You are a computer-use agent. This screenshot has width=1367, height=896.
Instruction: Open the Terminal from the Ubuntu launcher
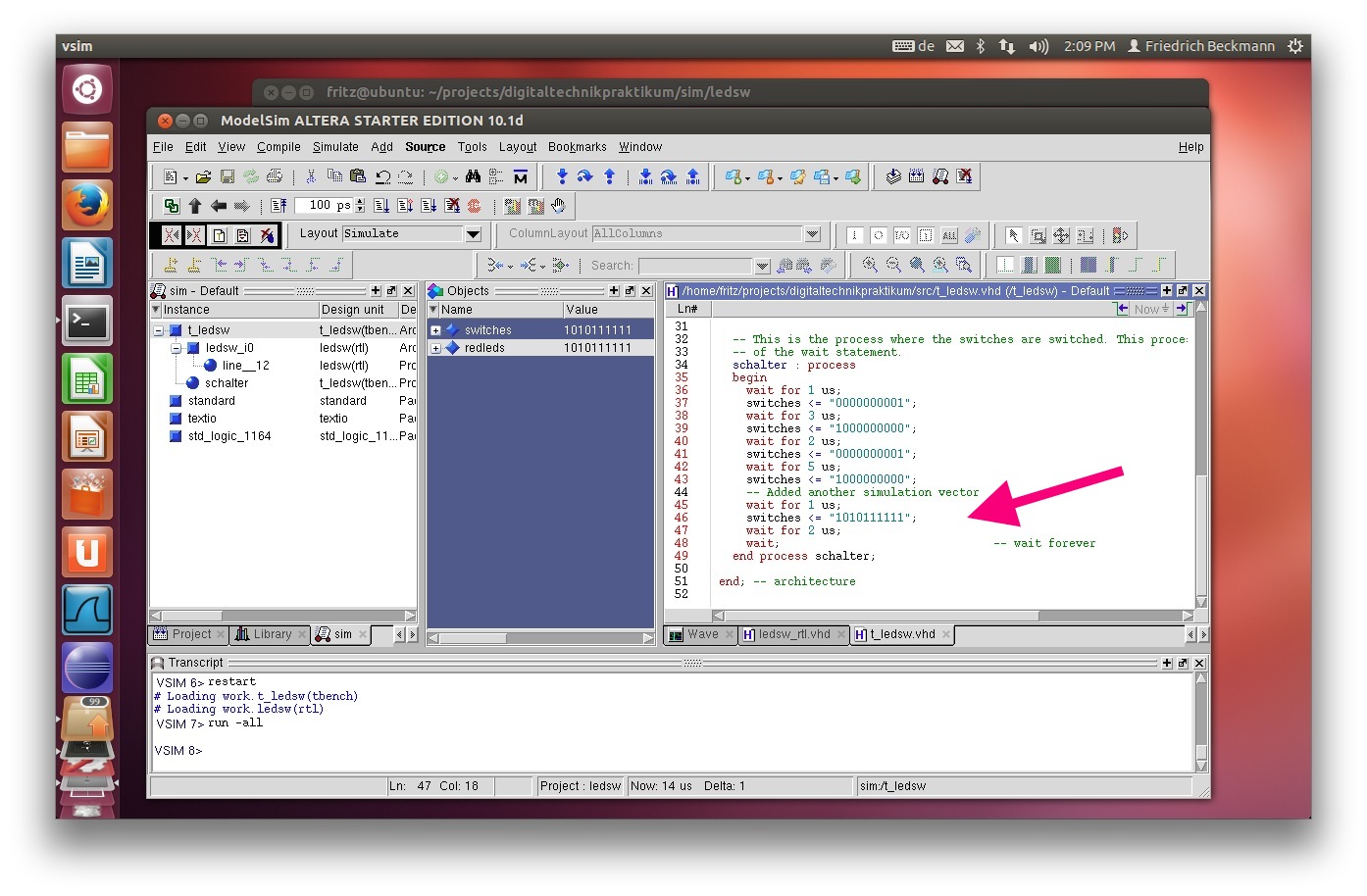click(87, 321)
